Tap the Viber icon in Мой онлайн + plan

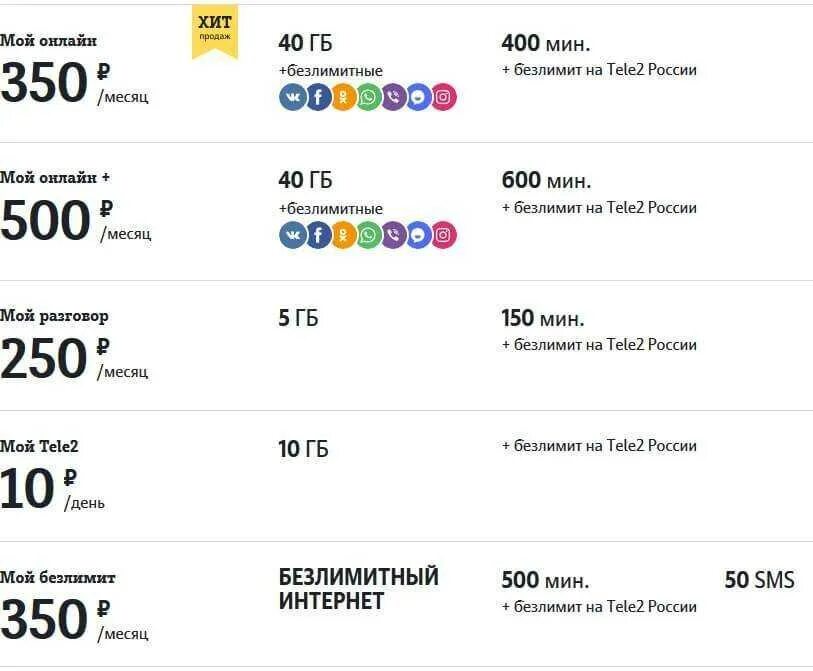coord(393,235)
